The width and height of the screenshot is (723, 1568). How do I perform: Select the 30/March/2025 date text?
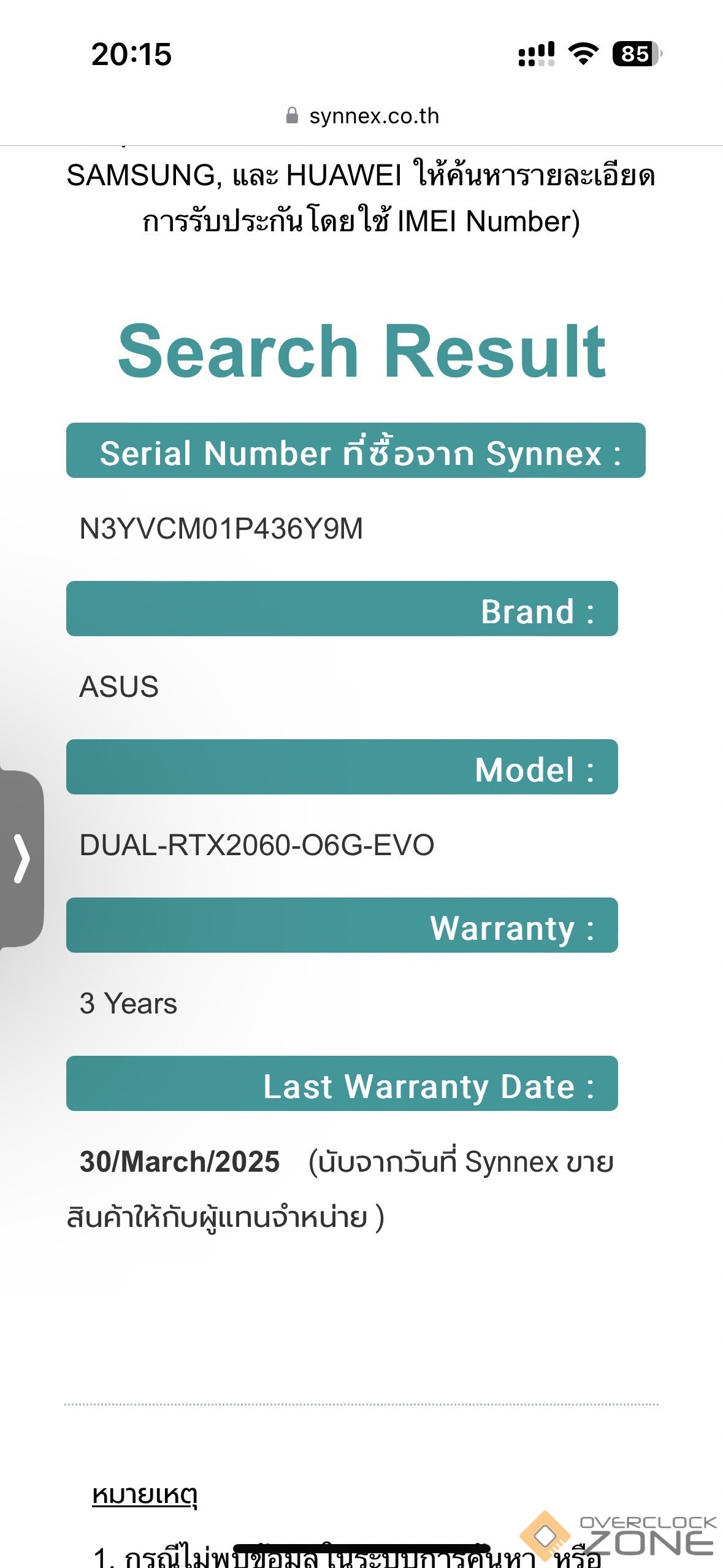(x=180, y=1162)
